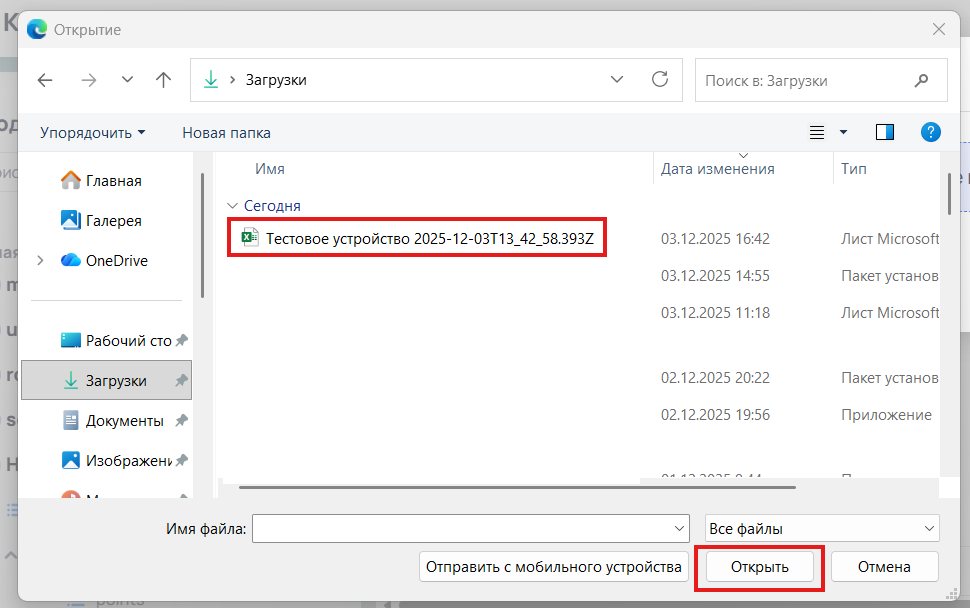Open the Help question mark icon

coord(930,132)
